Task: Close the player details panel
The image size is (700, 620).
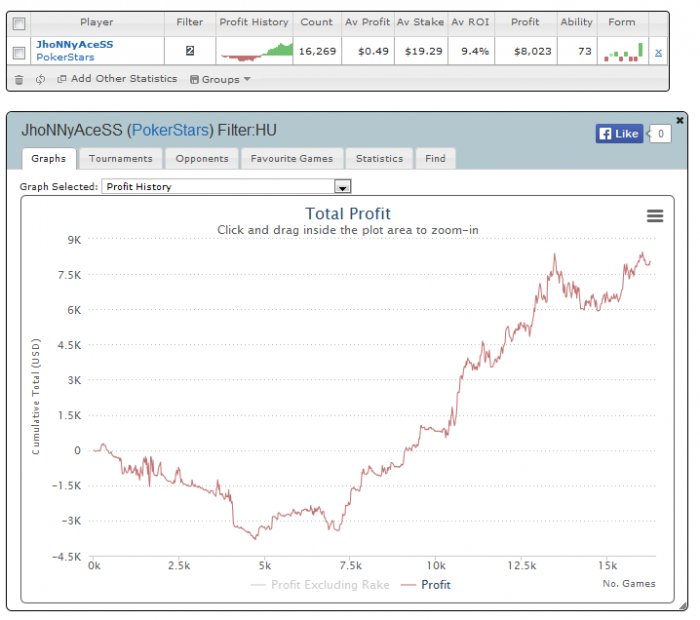Action: [679, 120]
